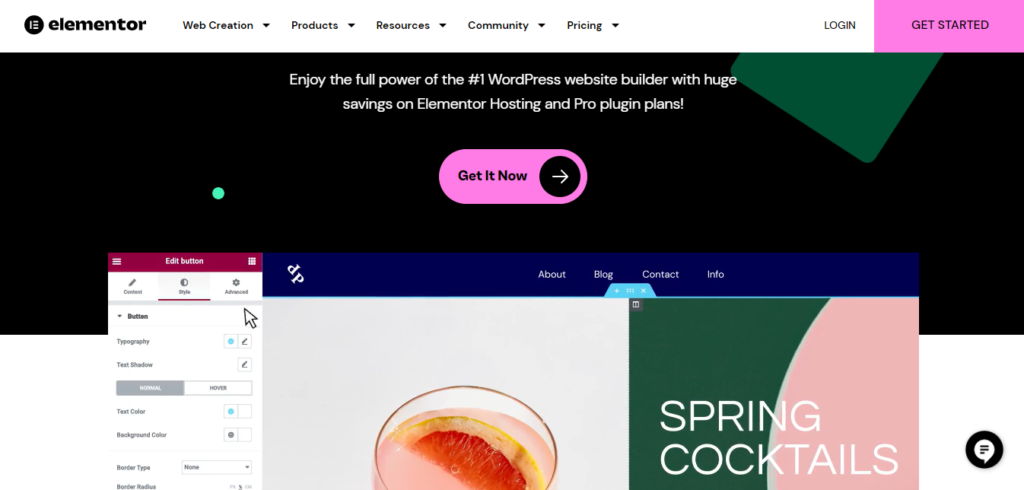Open the Border Type dropdown
1024x490 pixels.
216,467
